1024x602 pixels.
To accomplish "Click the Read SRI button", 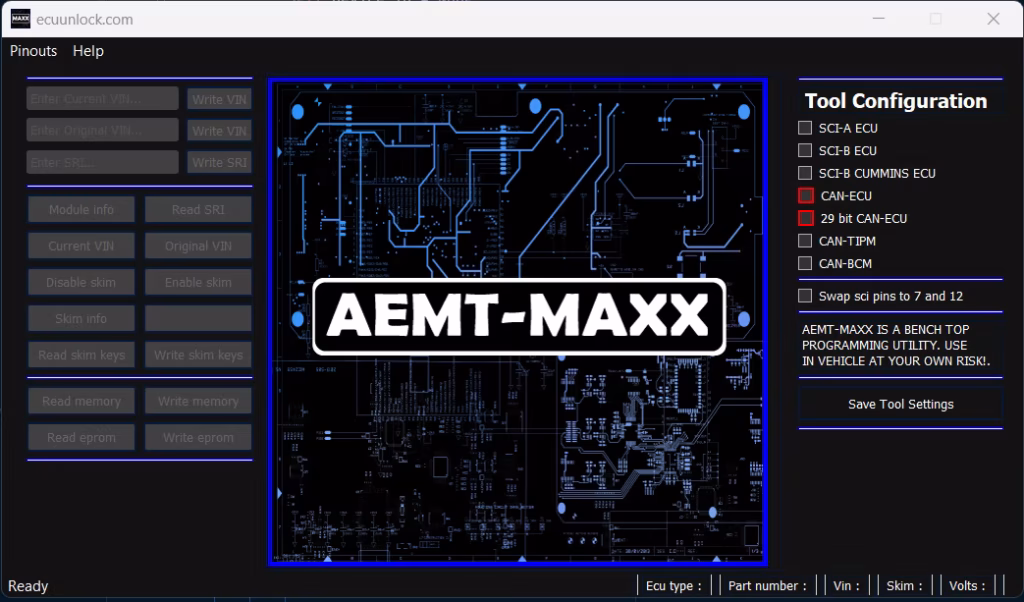I will 198,210.
